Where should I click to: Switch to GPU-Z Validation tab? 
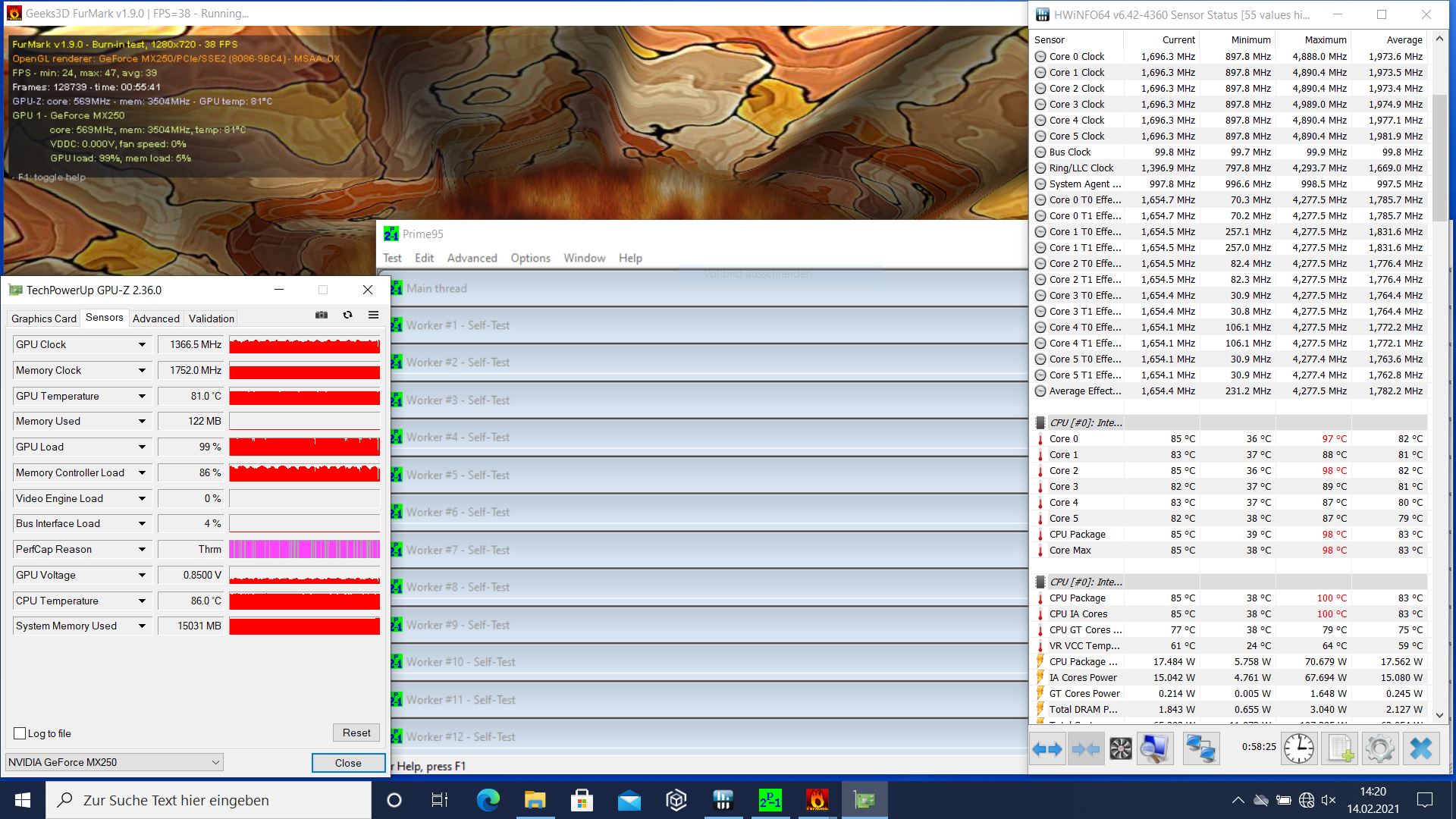click(x=211, y=318)
